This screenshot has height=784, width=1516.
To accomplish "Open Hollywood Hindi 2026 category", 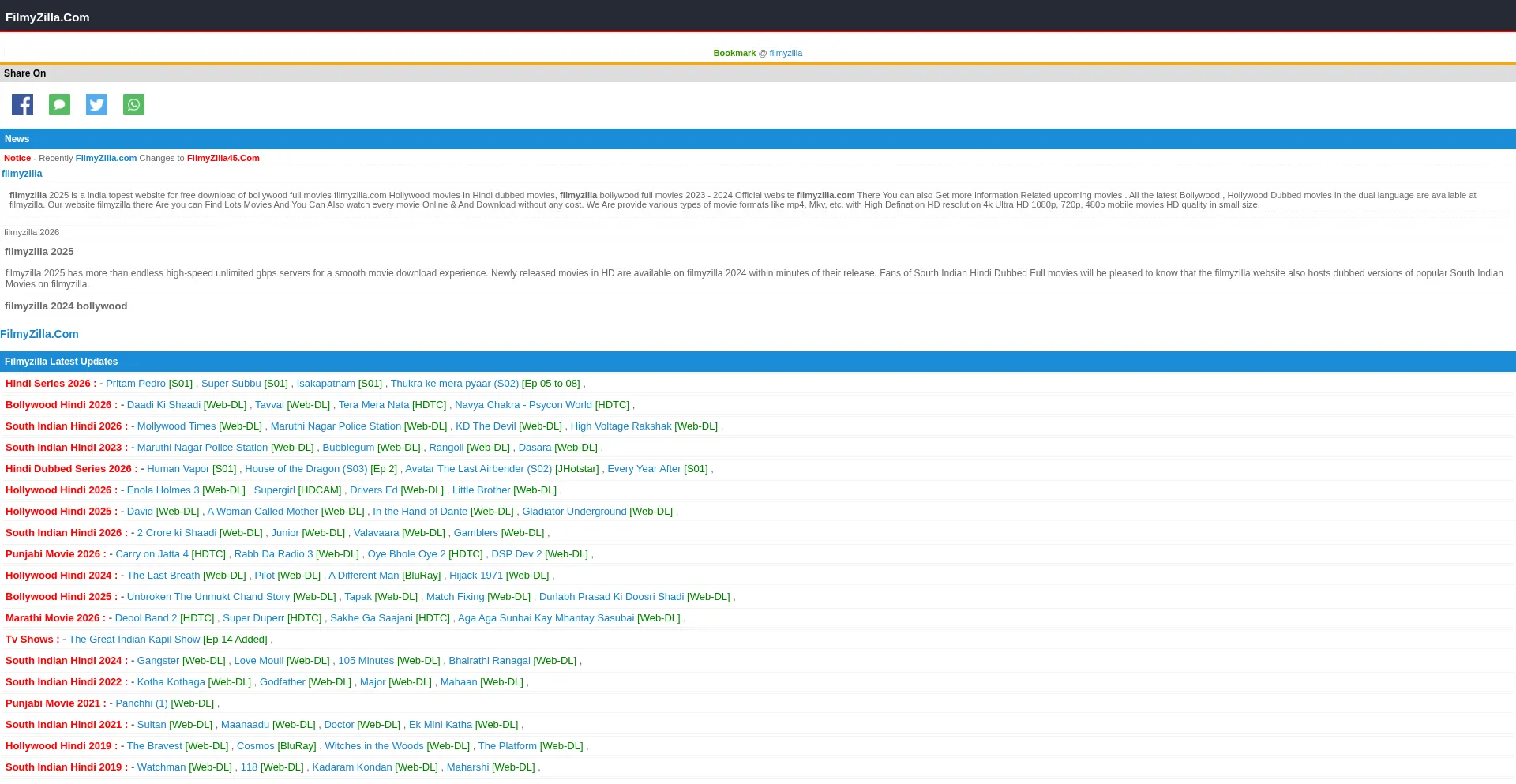I will pos(62,490).
